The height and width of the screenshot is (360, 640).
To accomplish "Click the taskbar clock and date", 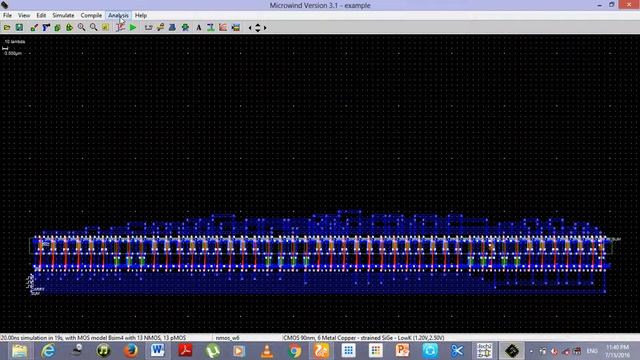I will (x=617, y=351).
